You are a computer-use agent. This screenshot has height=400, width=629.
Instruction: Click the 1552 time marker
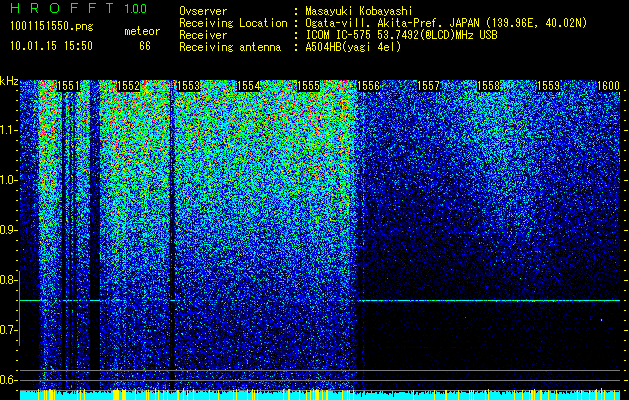pyautogui.click(x=128, y=86)
